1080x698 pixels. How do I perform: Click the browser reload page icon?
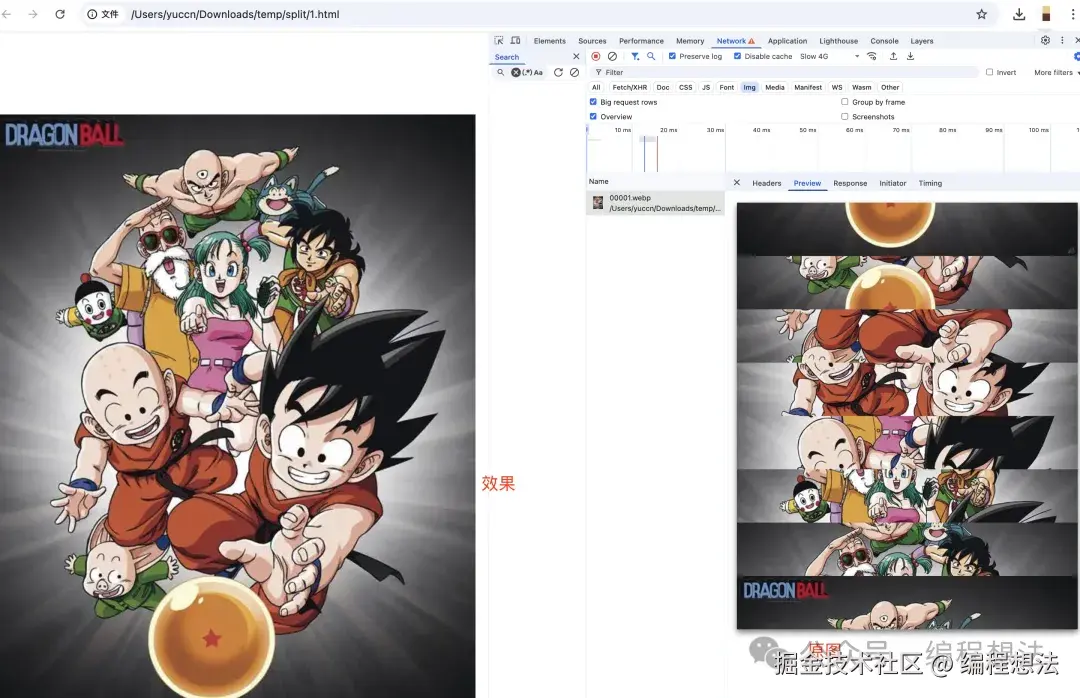point(60,14)
